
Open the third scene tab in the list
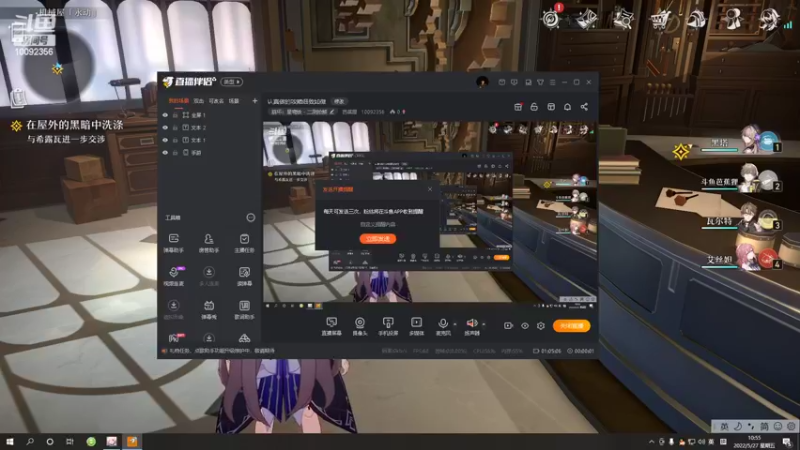click(x=216, y=101)
